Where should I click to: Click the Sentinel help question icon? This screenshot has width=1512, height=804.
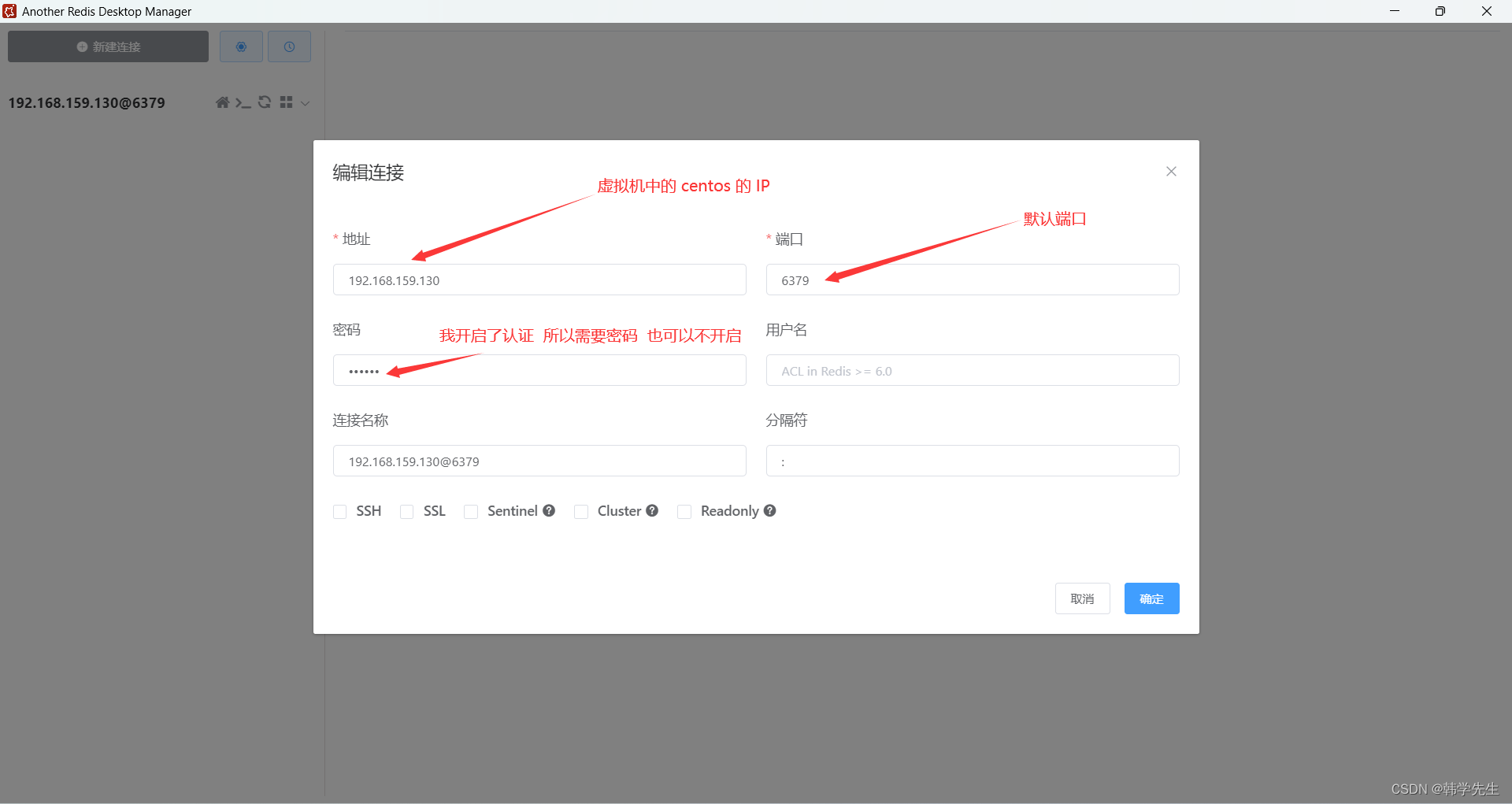pos(549,510)
